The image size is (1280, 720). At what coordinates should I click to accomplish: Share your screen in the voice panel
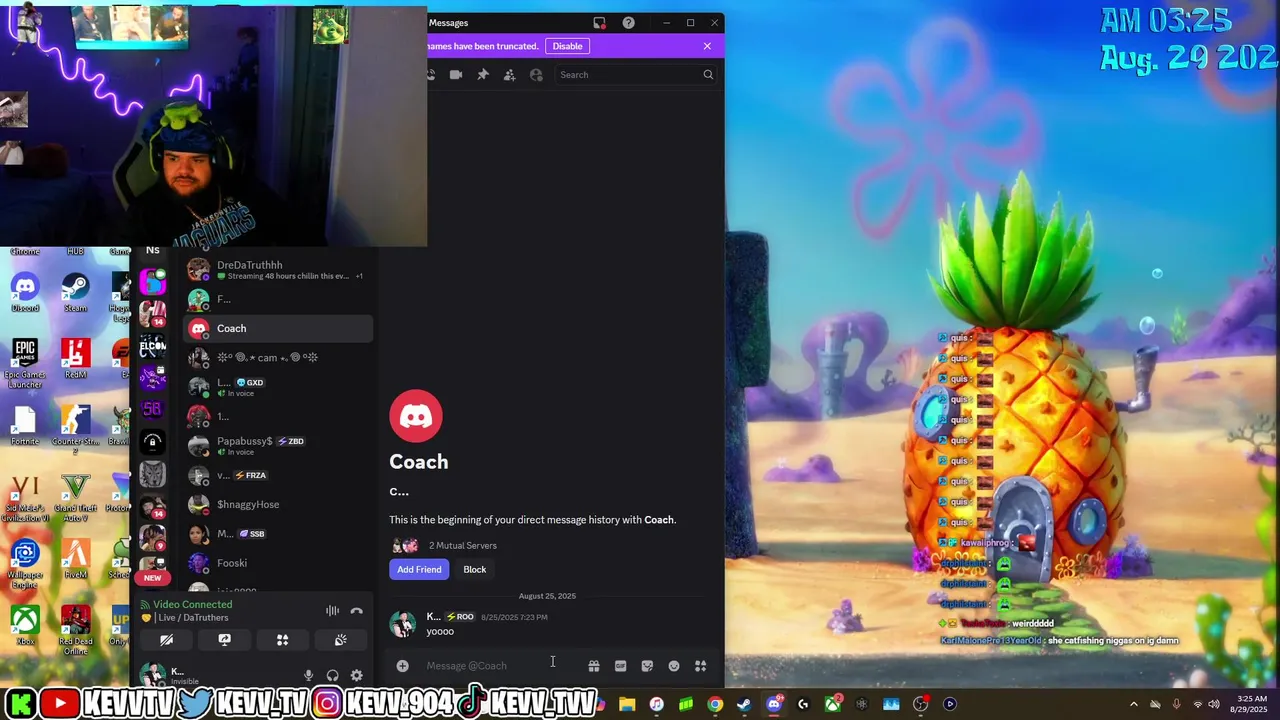[x=224, y=640]
